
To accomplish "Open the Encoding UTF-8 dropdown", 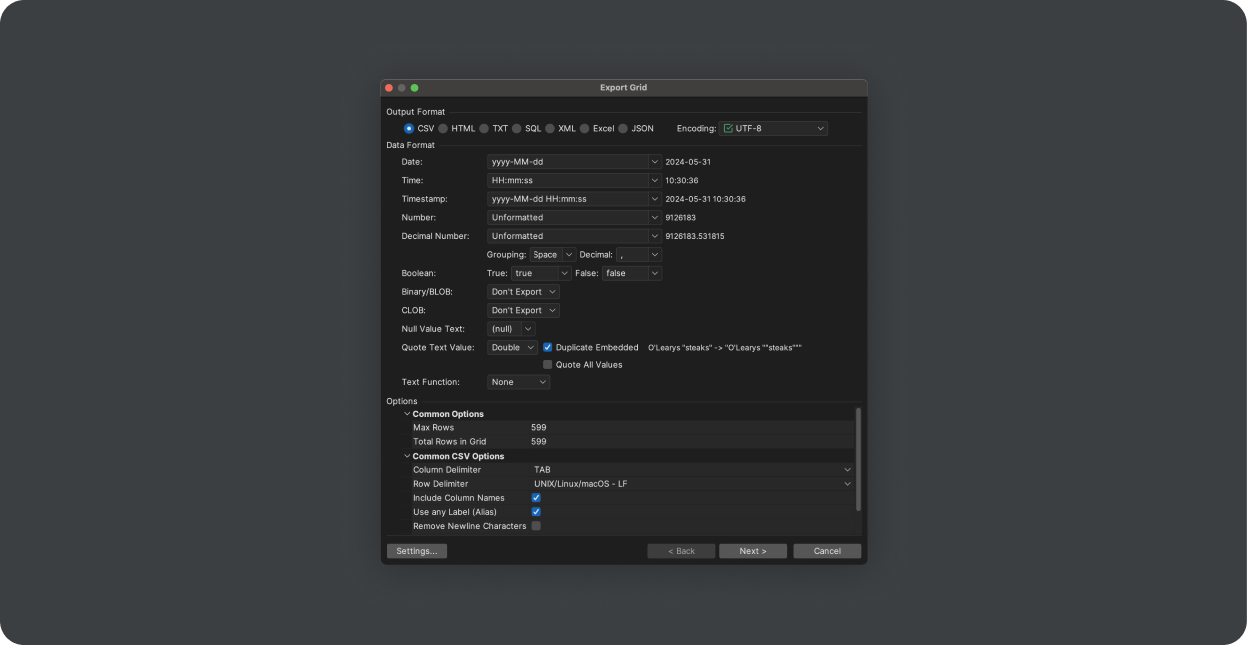I will click(773, 129).
